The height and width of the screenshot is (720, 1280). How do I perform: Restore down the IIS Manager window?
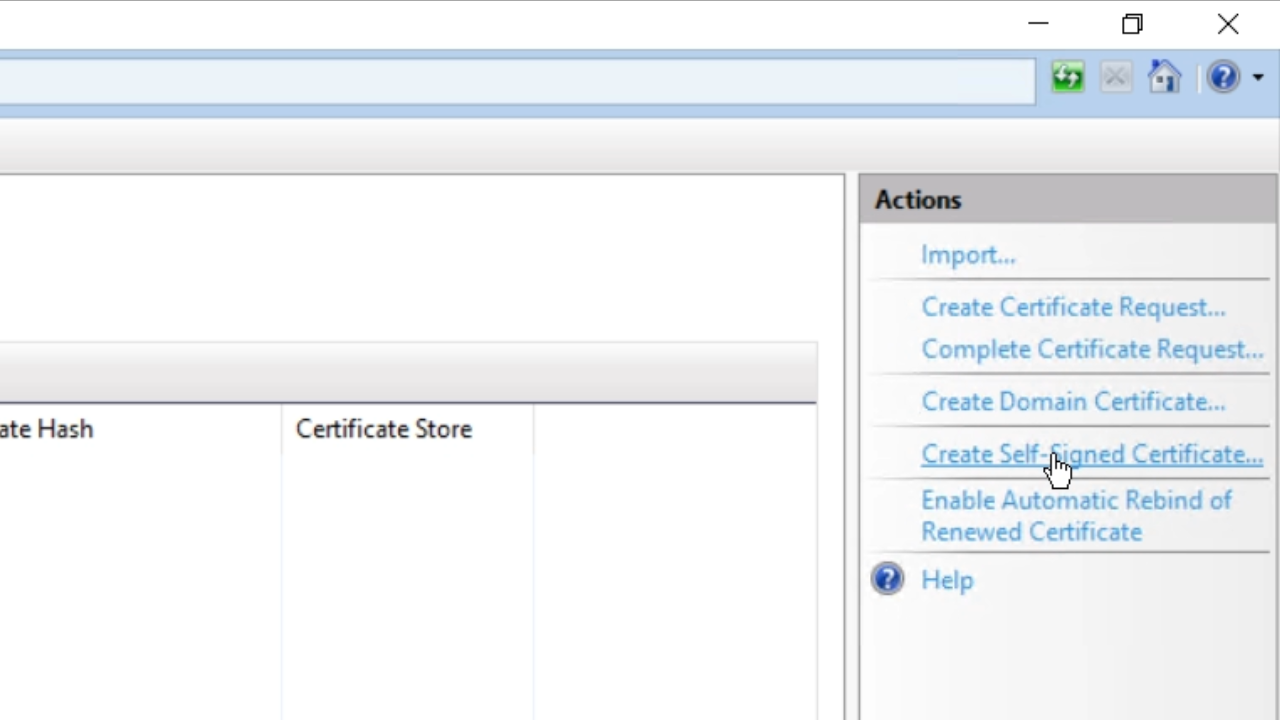coord(1132,24)
